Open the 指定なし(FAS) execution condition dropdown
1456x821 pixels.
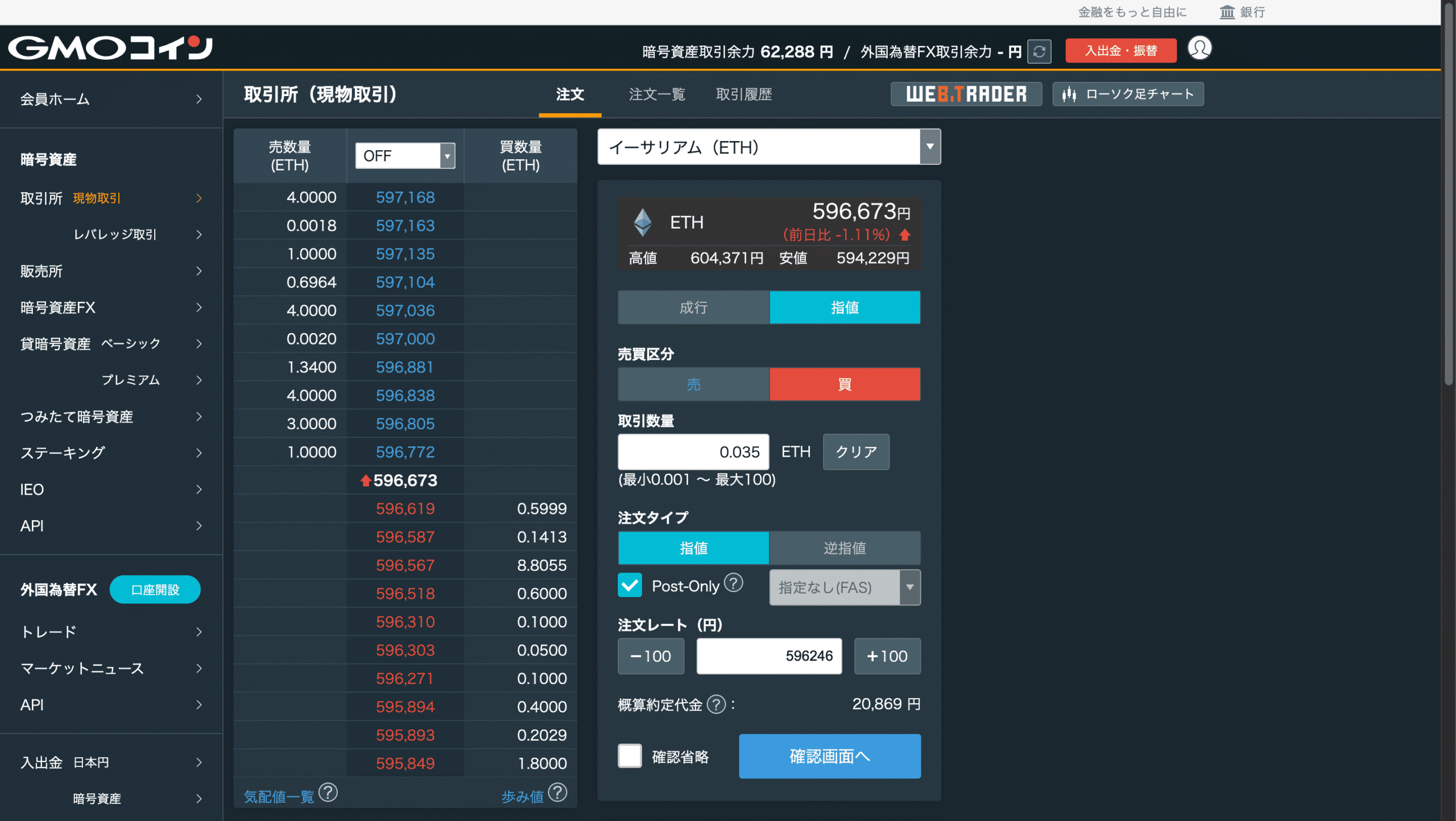click(844, 587)
